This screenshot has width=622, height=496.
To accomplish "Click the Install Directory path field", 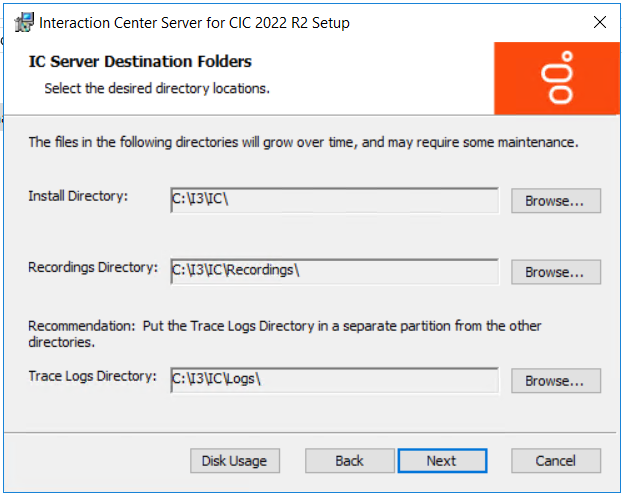I will tap(334, 201).
